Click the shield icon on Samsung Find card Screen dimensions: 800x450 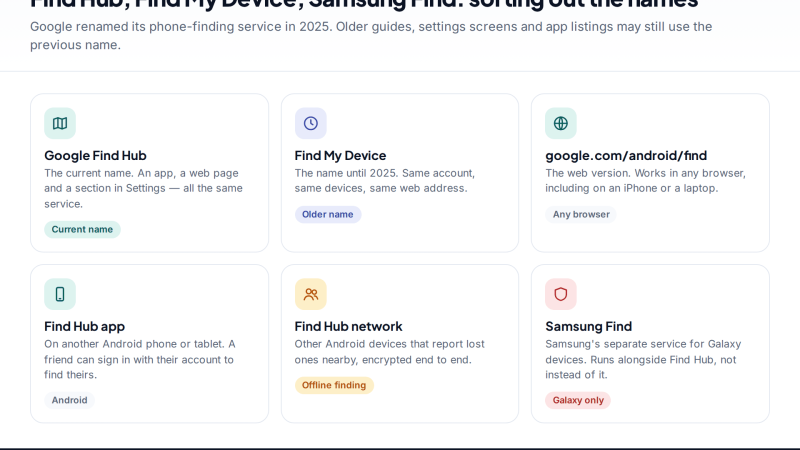click(x=561, y=294)
